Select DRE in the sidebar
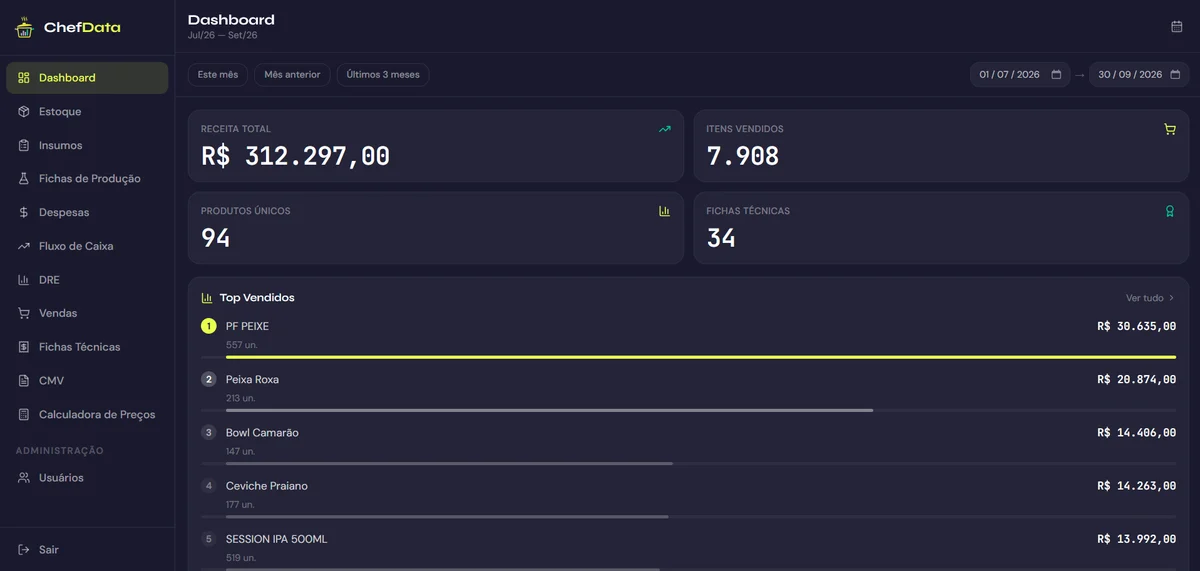 point(87,280)
